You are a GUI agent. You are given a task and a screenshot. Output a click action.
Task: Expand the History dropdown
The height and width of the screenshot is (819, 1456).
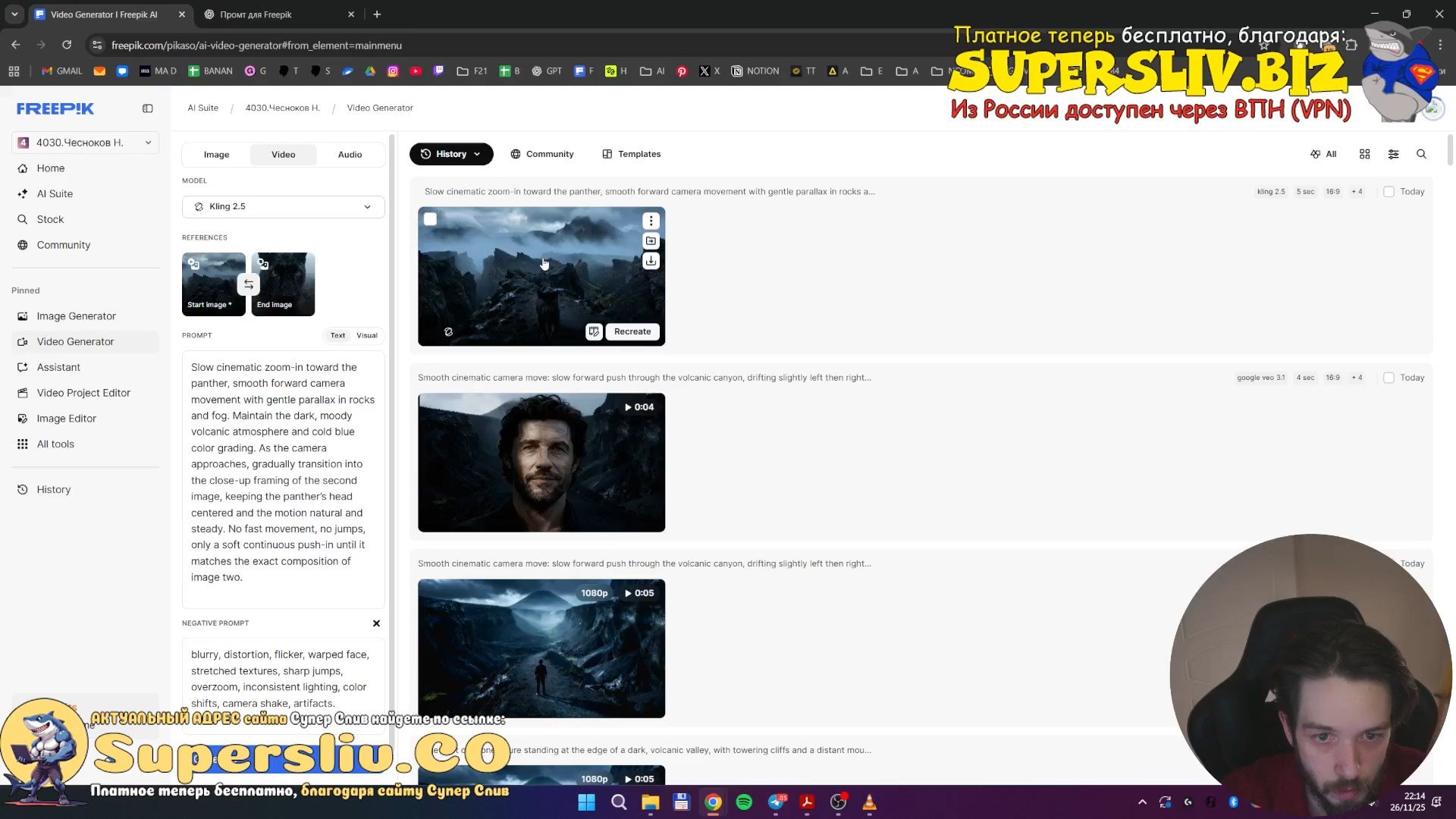451,154
